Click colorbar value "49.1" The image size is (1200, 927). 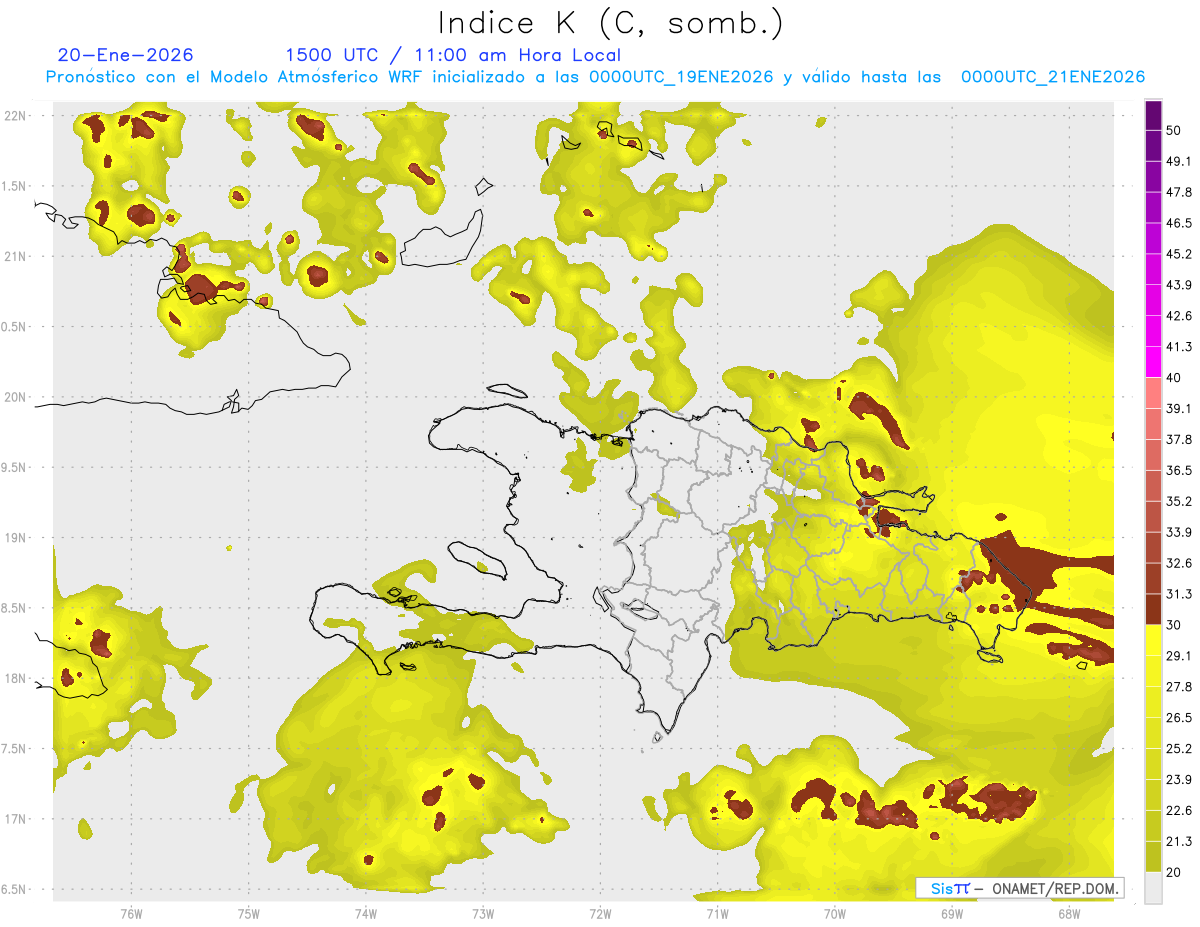(x=1179, y=161)
